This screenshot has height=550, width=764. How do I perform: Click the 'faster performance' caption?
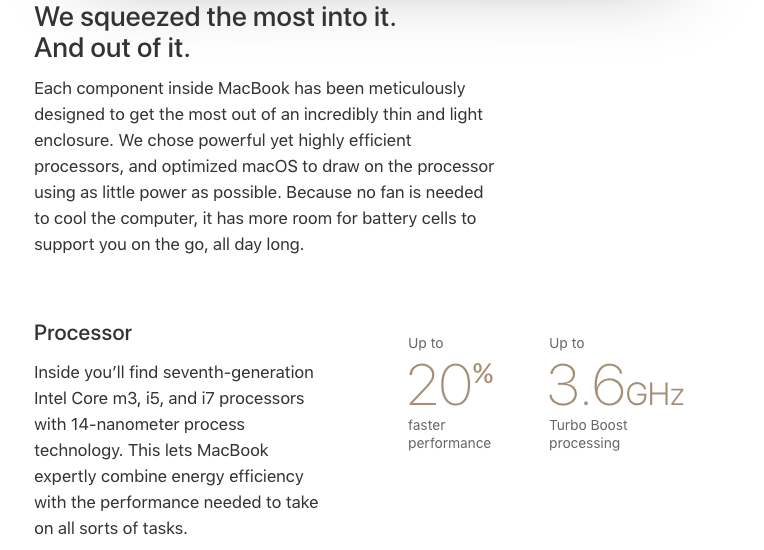(449, 434)
